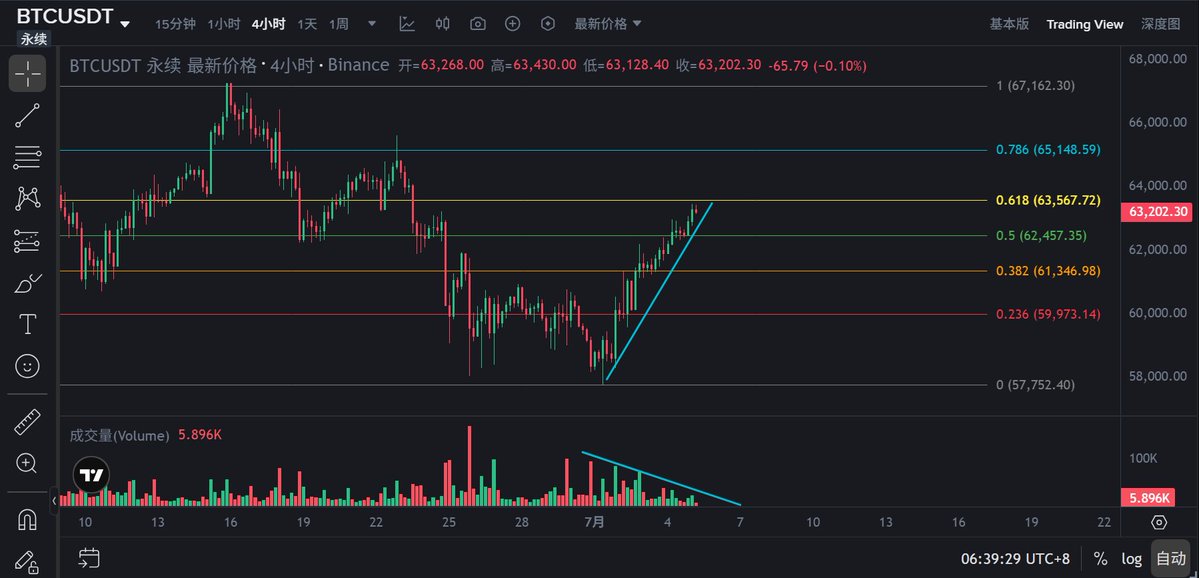Select the text annotation tool

pyautogui.click(x=28, y=324)
